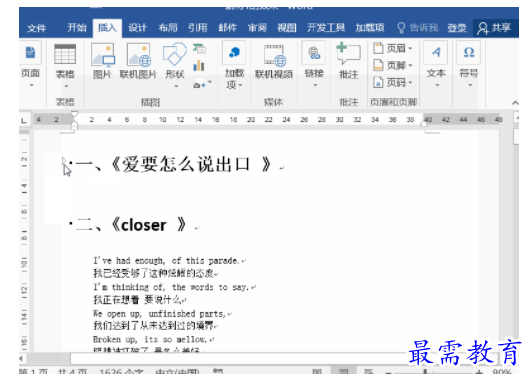530x384 pixels.
Task: Open the 文本 Text group dropdown
Action: pyautogui.click(x=436, y=64)
